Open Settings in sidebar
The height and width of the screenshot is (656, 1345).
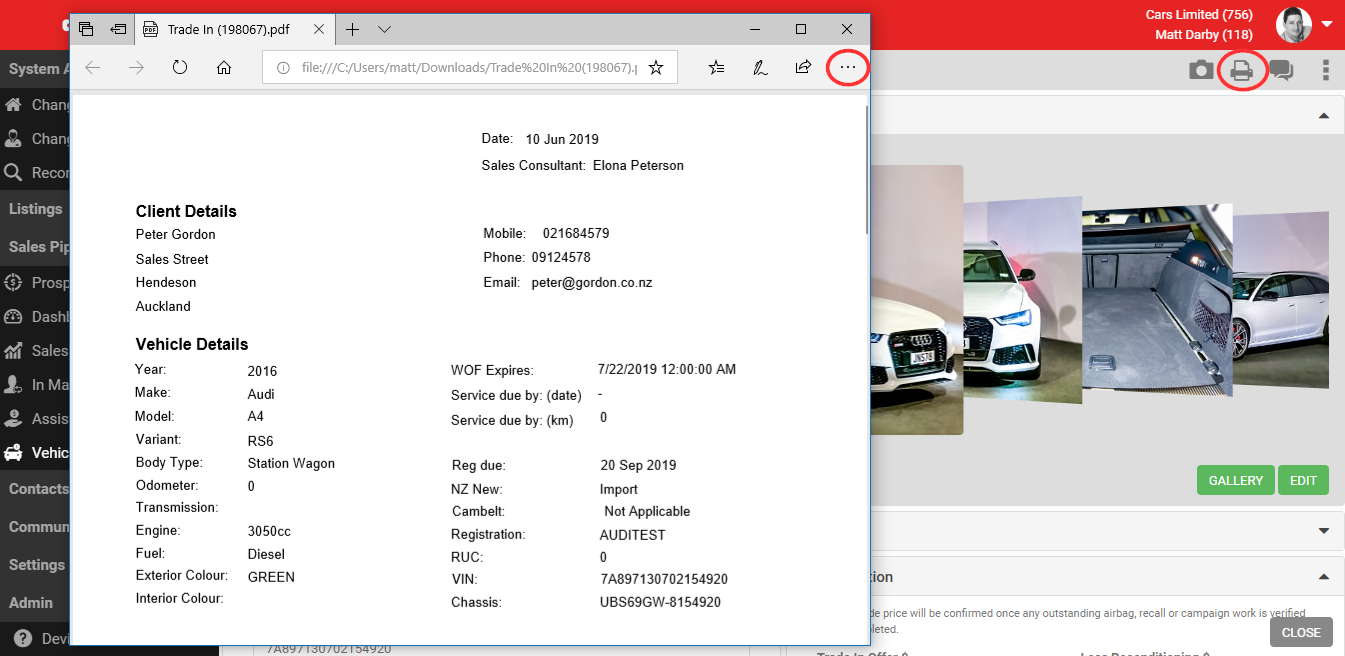coord(35,565)
